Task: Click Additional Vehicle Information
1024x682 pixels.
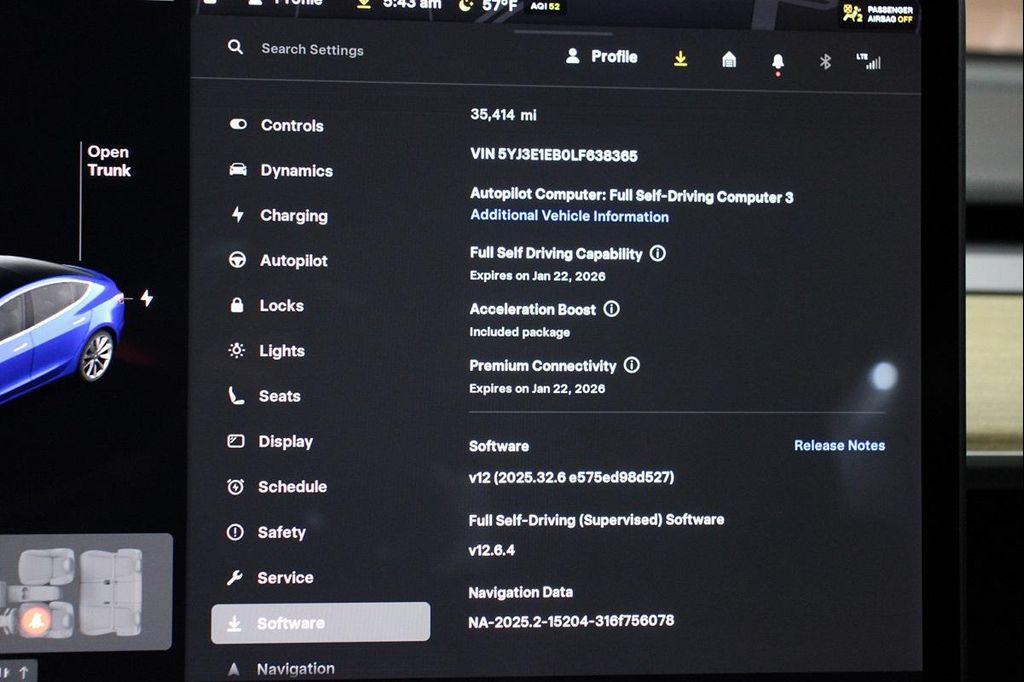Action: point(568,217)
